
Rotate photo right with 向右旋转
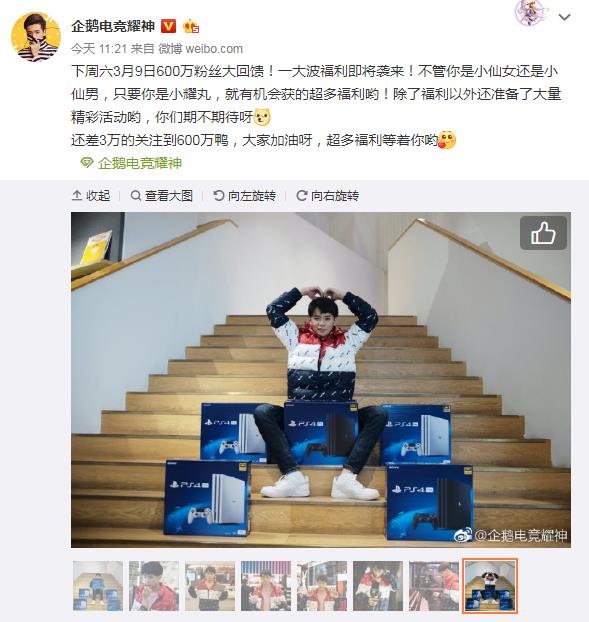328,196
